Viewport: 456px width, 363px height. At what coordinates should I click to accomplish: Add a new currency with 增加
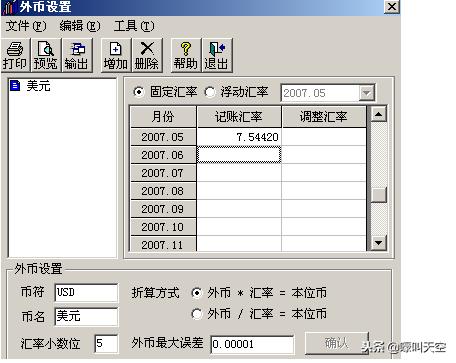pos(116,55)
